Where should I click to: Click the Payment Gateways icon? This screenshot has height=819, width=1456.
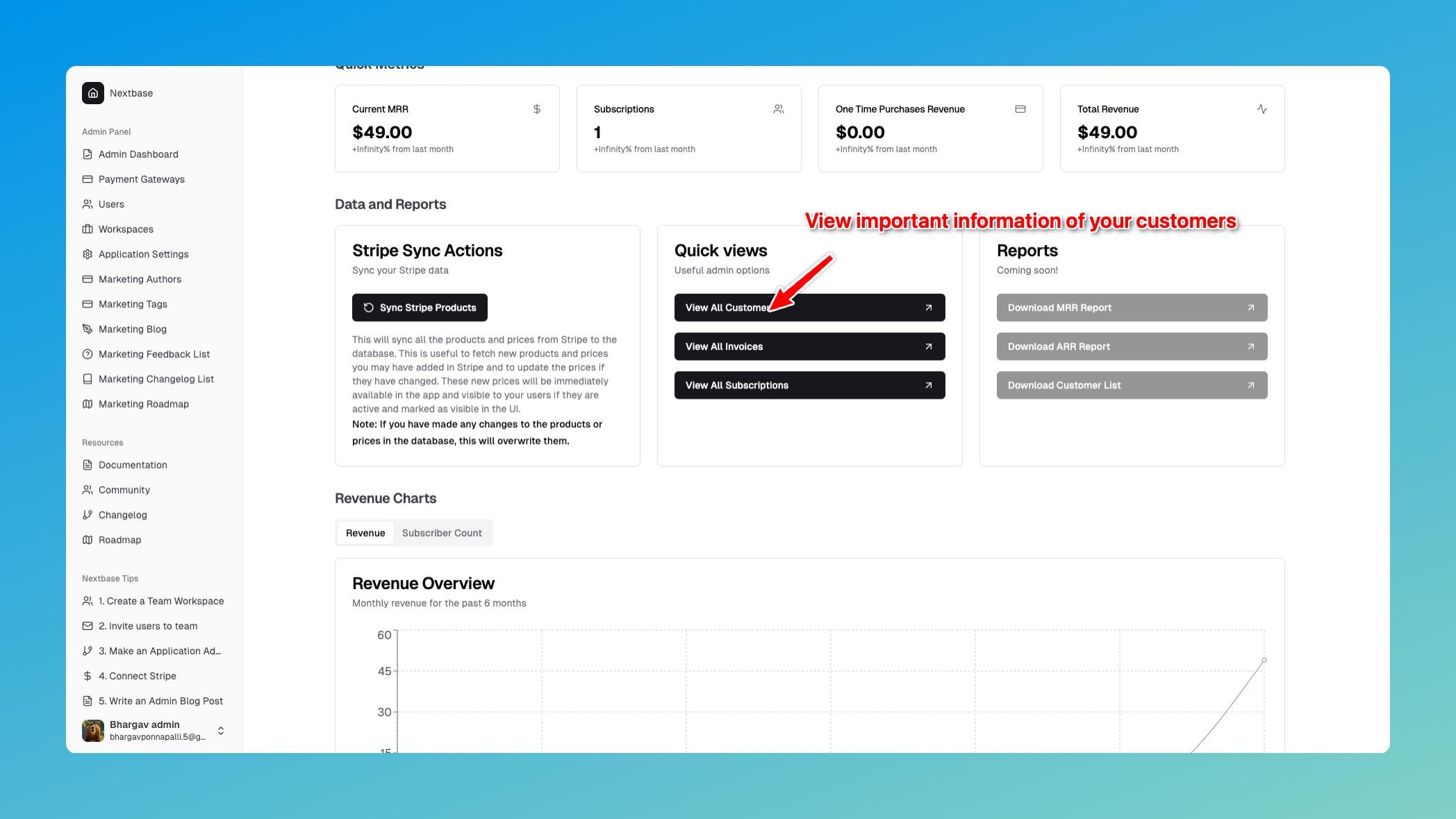point(87,180)
